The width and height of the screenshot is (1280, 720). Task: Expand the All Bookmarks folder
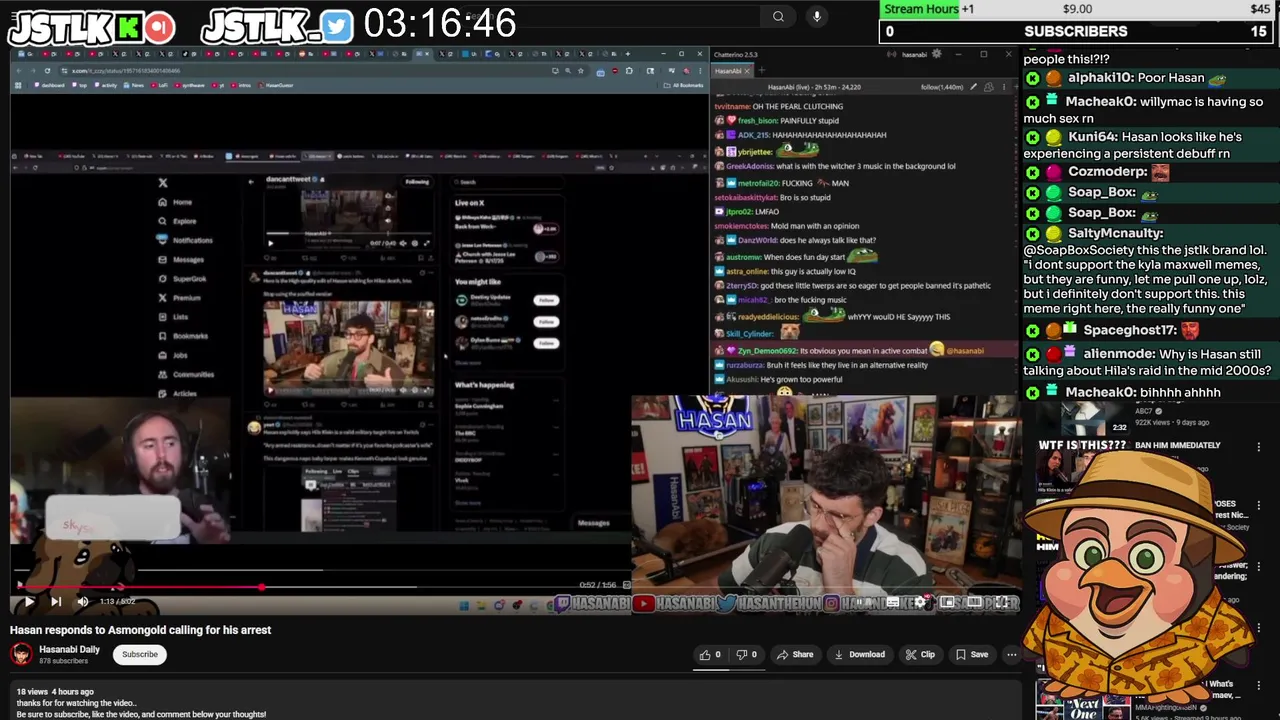point(685,86)
